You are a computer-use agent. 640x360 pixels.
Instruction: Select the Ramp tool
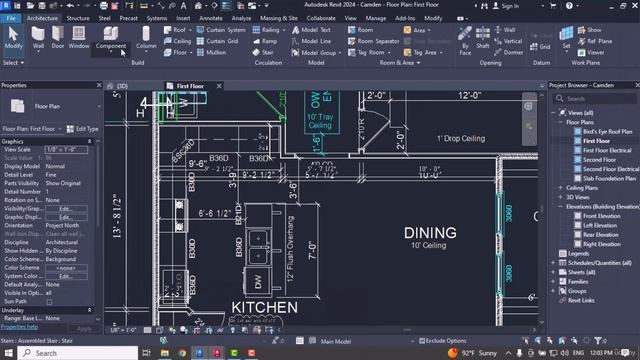[264, 41]
